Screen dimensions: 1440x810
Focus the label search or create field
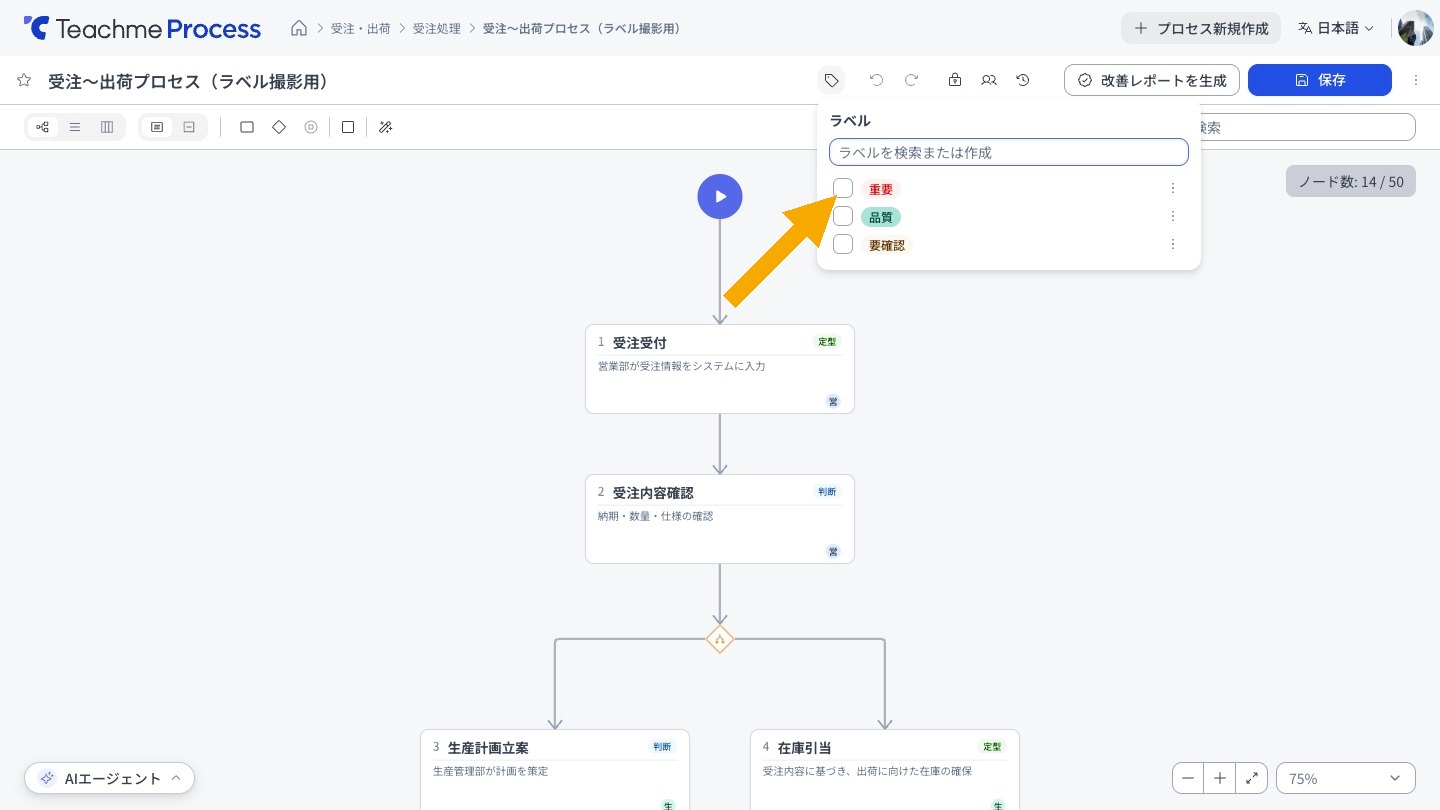pyautogui.click(x=1009, y=152)
